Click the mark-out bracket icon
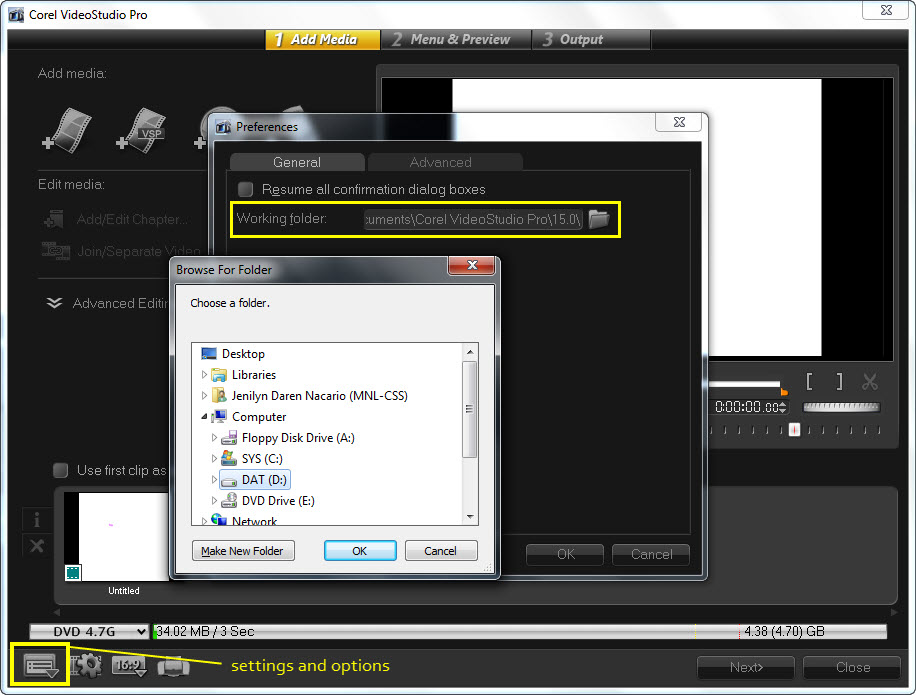 pos(839,381)
